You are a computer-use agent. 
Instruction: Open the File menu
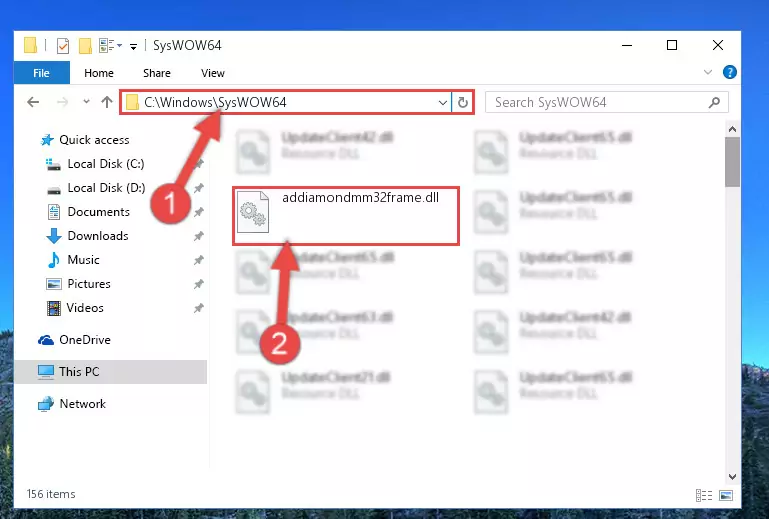[x=41, y=73]
